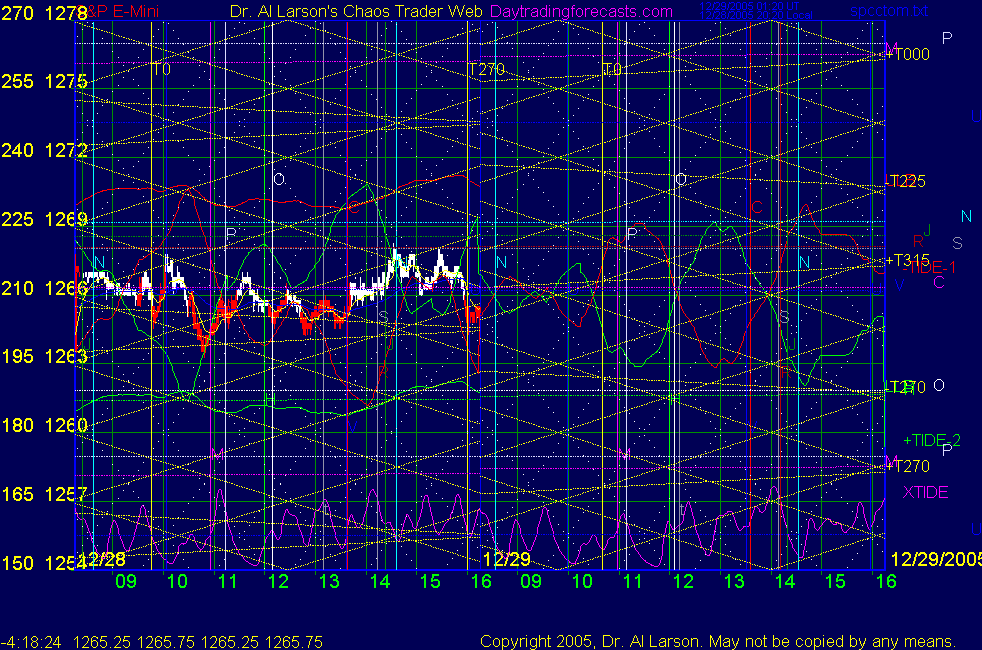
Task: Click the "spcctom.txt" file name
Action: click(x=889, y=11)
